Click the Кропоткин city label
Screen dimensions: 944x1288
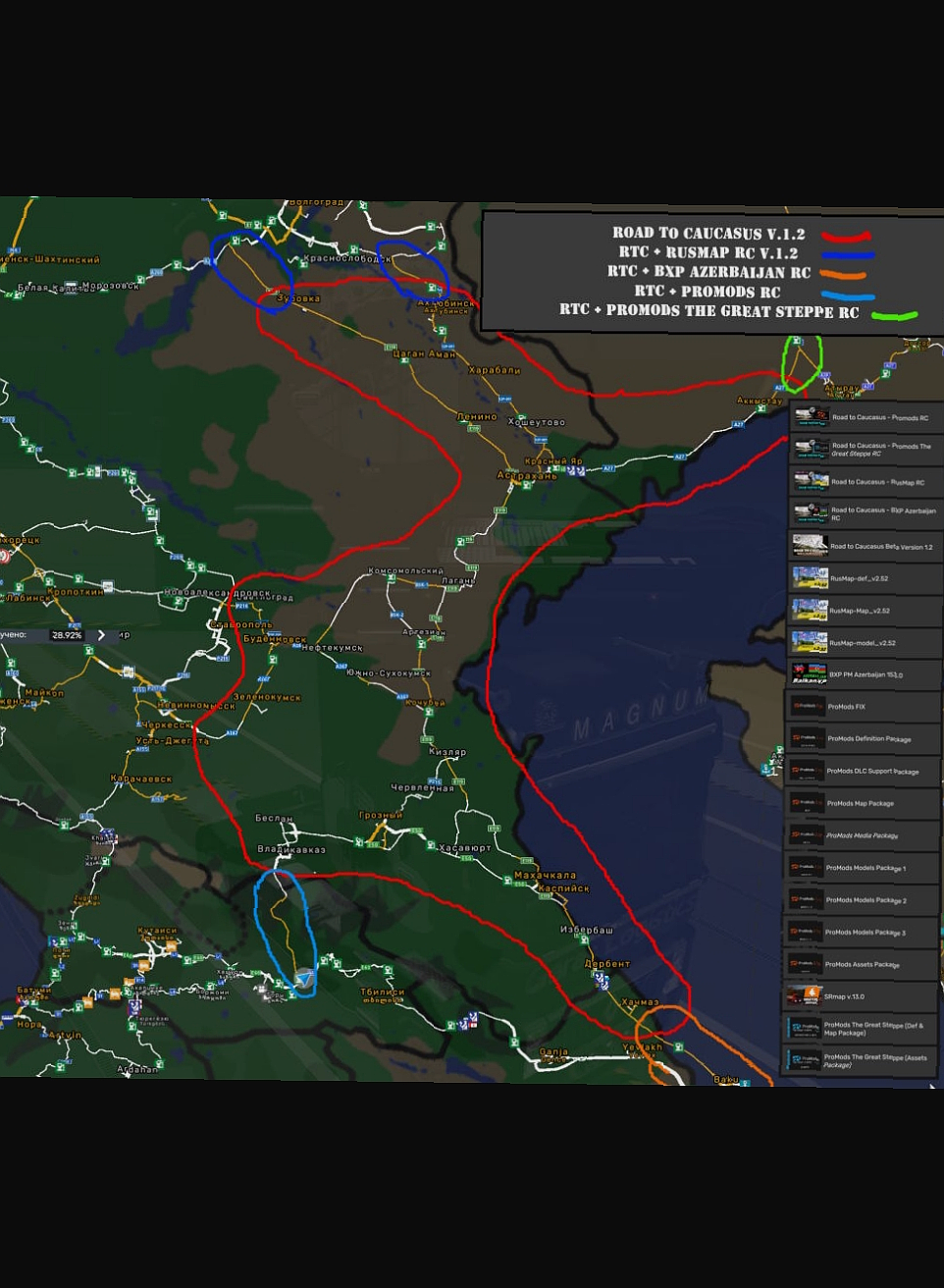pos(76,592)
